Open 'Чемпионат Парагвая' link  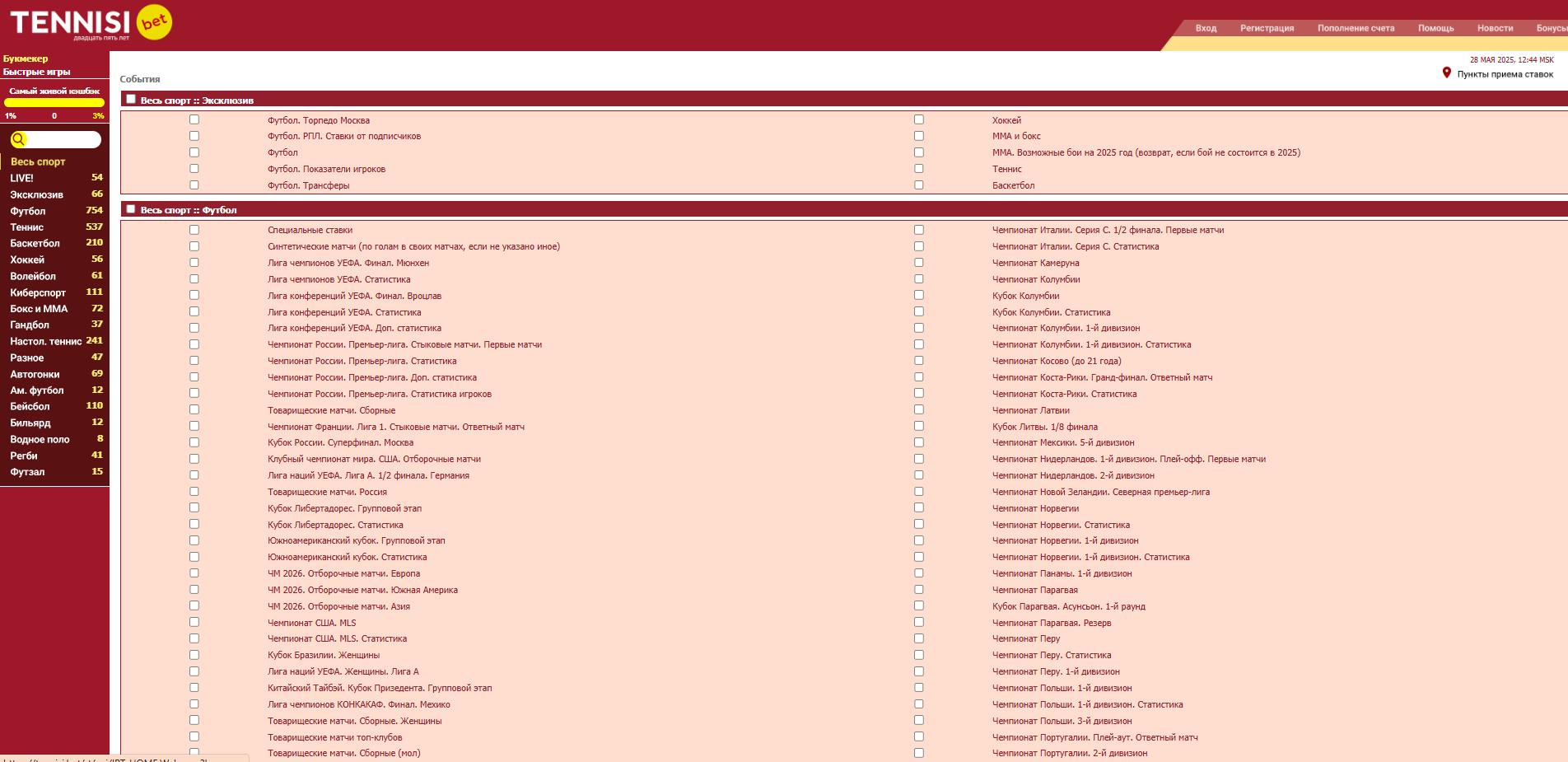(1035, 590)
